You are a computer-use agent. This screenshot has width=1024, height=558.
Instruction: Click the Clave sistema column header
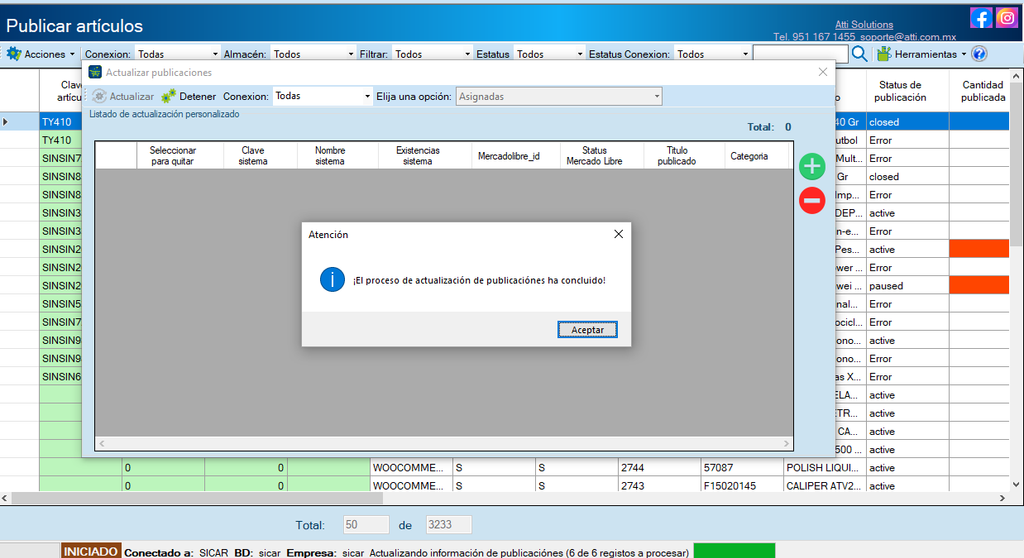[253, 156]
